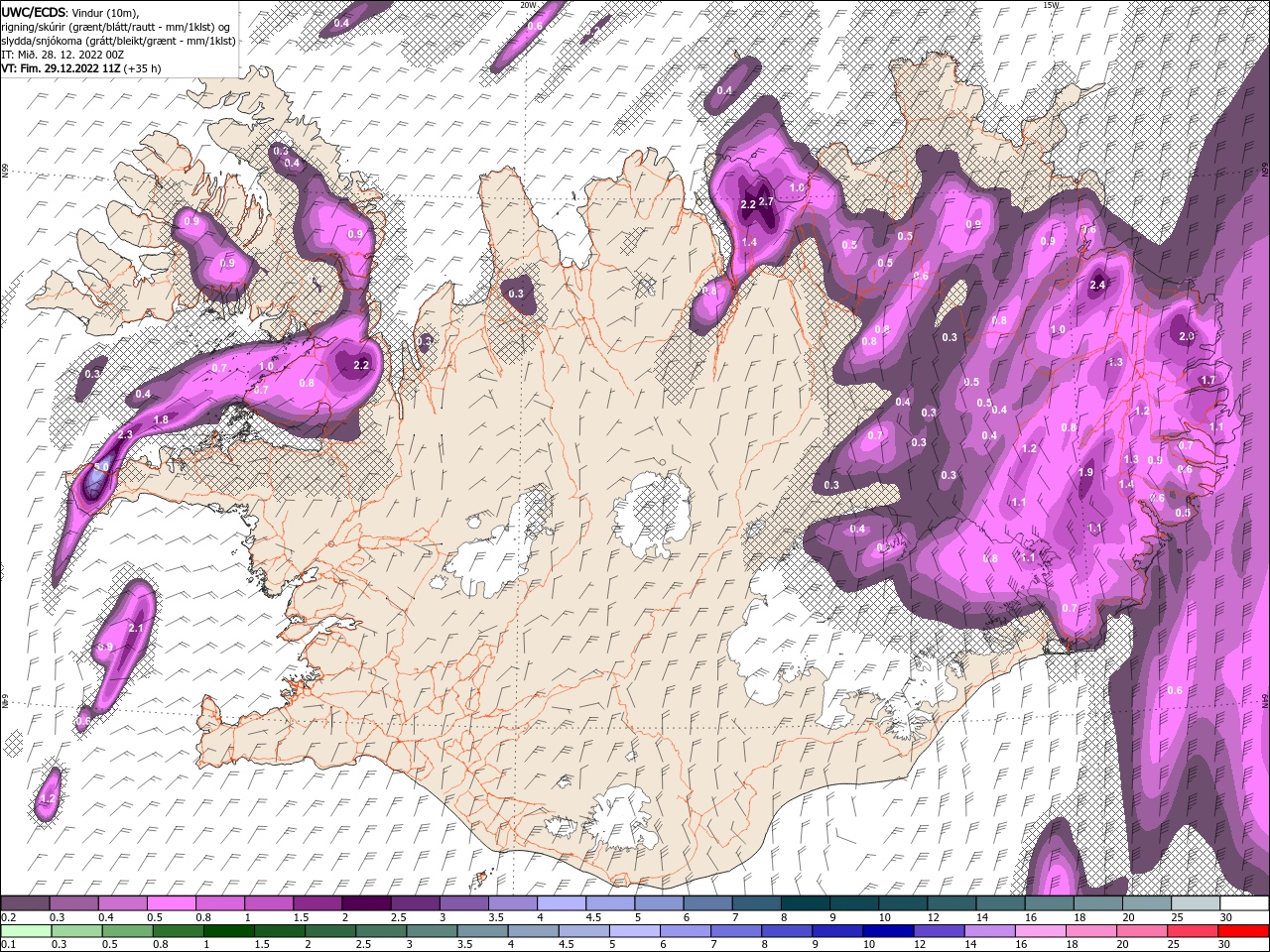Image resolution: width=1270 pixels, height=952 pixels.
Task: Pick the white 30 swatch ending the upper row
Action: pyautogui.click(x=1243, y=903)
